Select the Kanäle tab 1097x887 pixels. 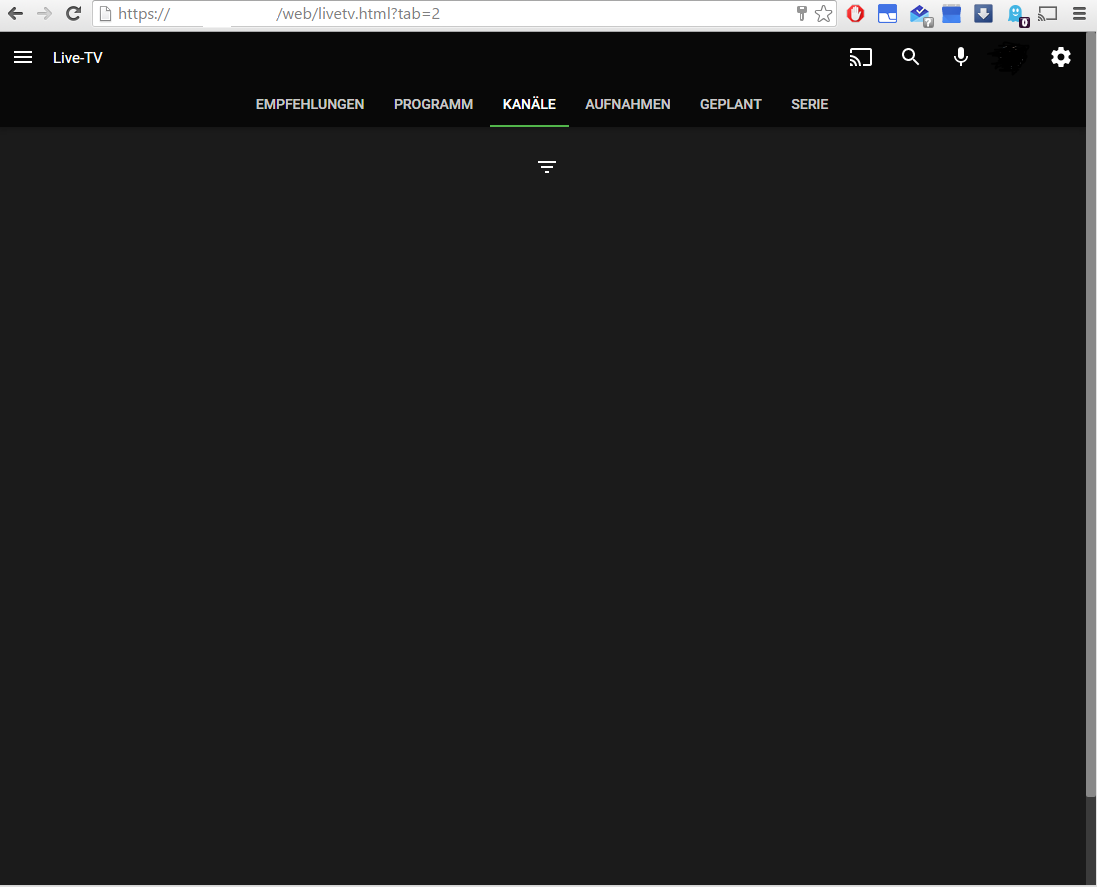click(x=529, y=104)
